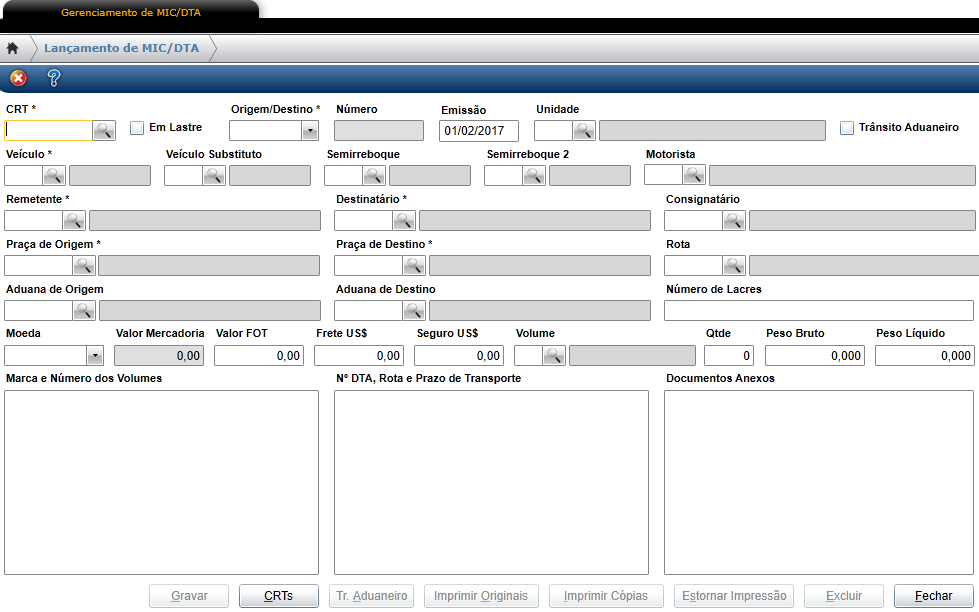Viewport: 979px width, 612px height.
Task: Select Gerenciamento de MIC/DTA tab
Action: [130, 12]
